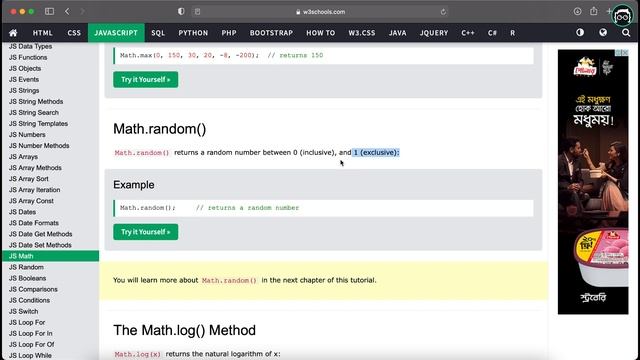
Task: Open the CSS tutorial tab
Action: click(74, 33)
